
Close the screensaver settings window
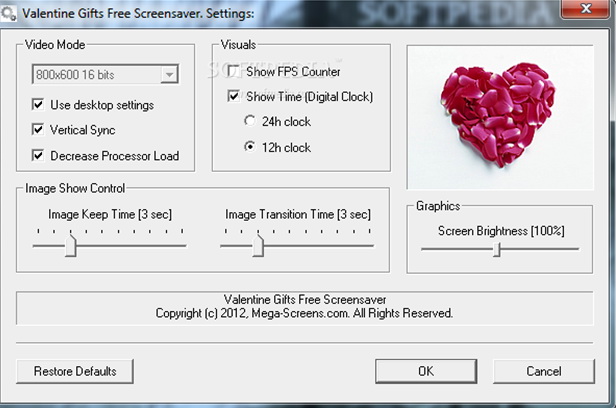tap(585, 9)
